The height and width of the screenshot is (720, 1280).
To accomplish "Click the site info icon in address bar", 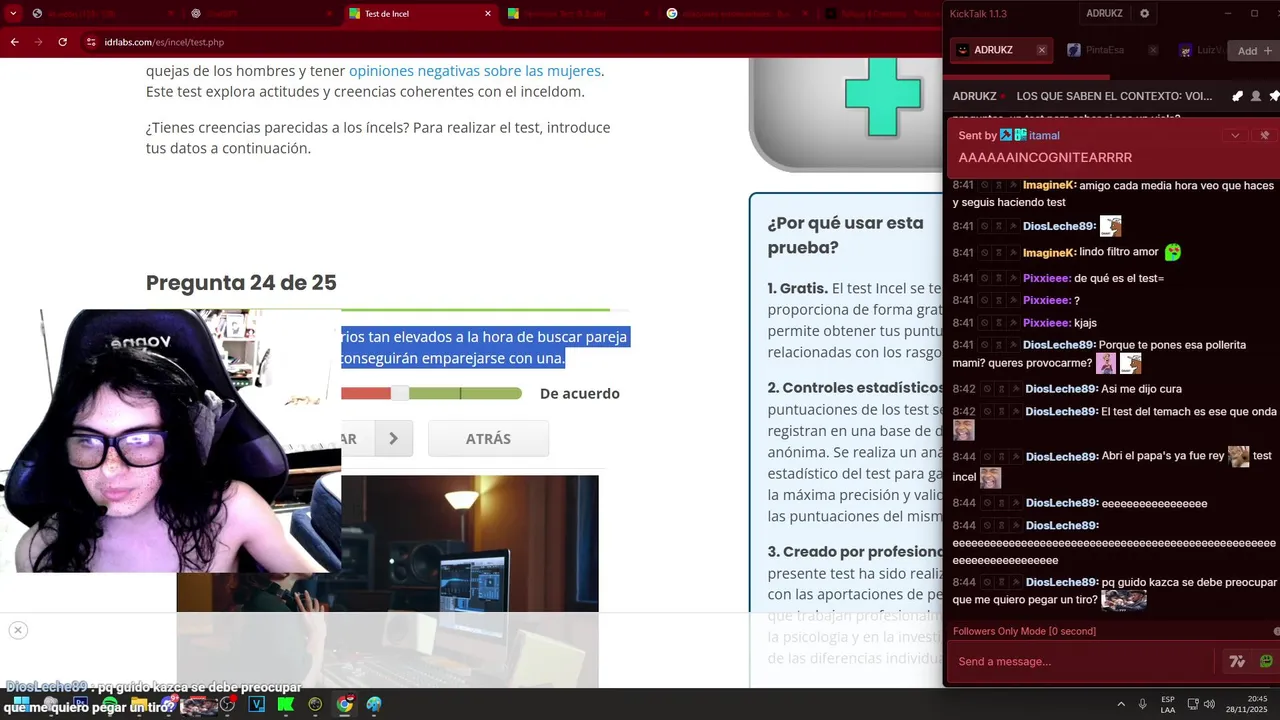I will coord(91,42).
